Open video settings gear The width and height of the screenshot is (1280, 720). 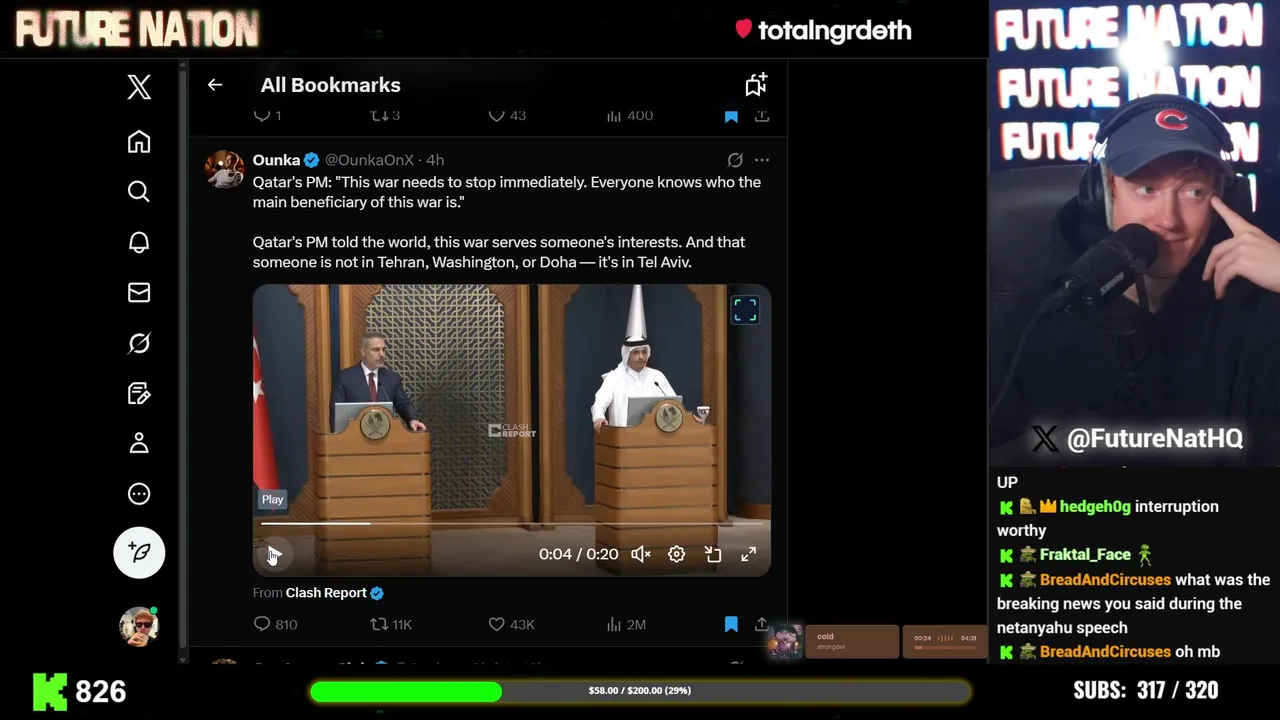coord(677,554)
